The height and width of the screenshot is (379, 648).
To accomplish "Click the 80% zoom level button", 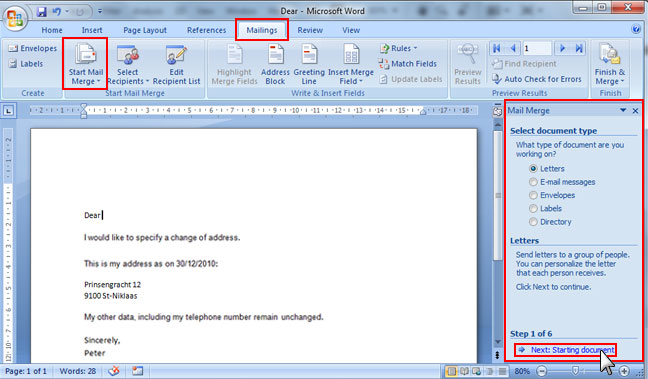I will pos(522,371).
